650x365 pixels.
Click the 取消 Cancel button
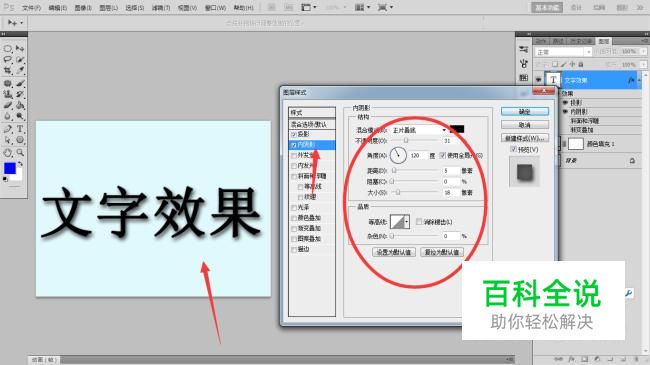coord(525,125)
